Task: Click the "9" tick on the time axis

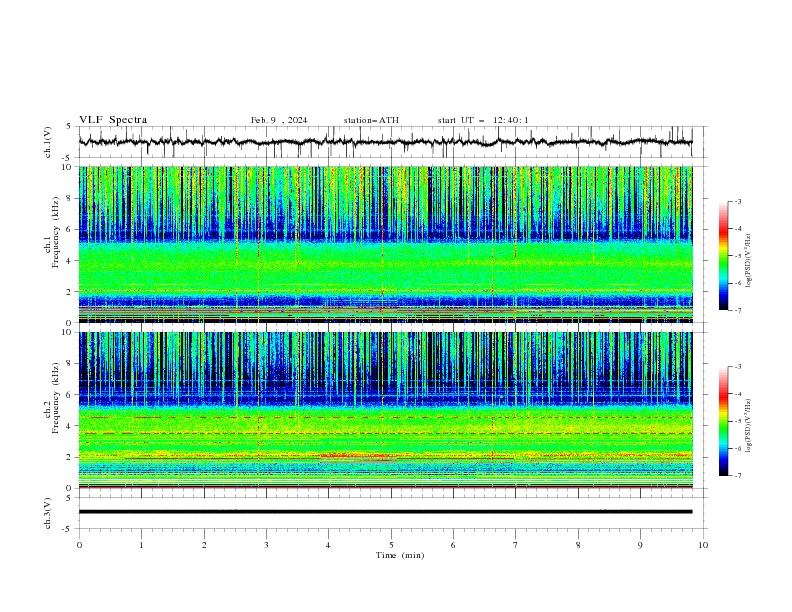Action: pyautogui.click(x=640, y=545)
